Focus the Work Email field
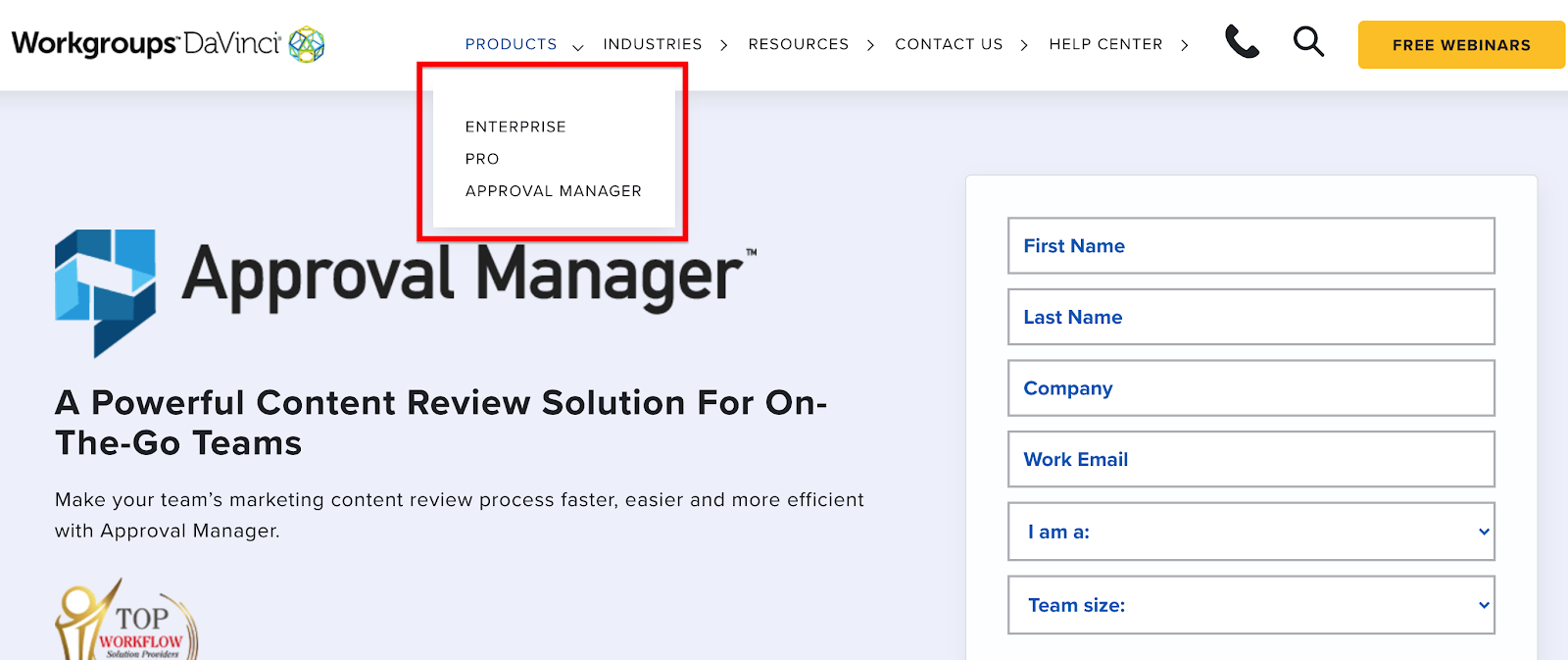The height and width of the screenshot is (660, 1568). (1251, 459)
